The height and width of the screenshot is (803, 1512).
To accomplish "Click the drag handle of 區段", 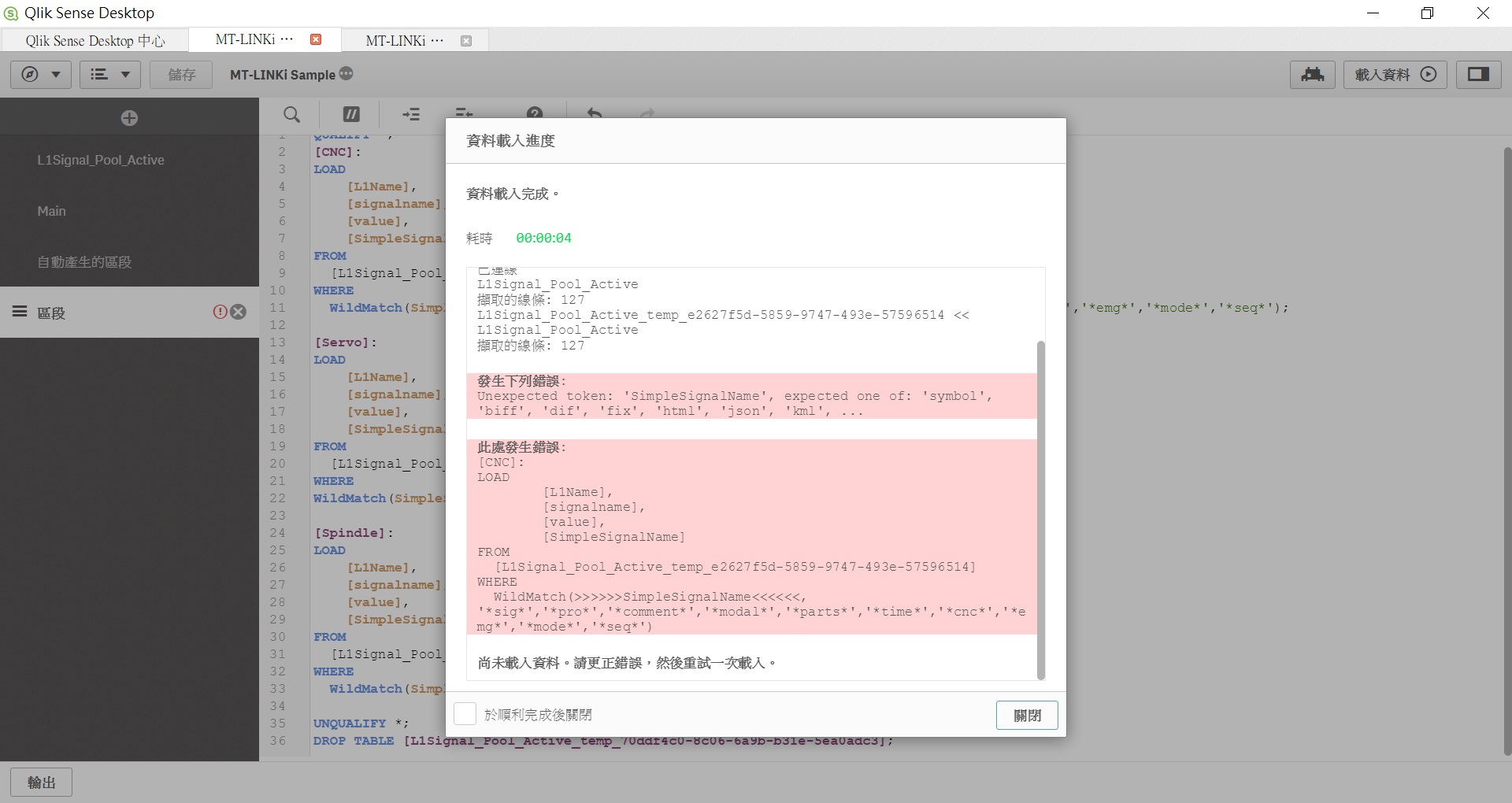I will (20, 312).
